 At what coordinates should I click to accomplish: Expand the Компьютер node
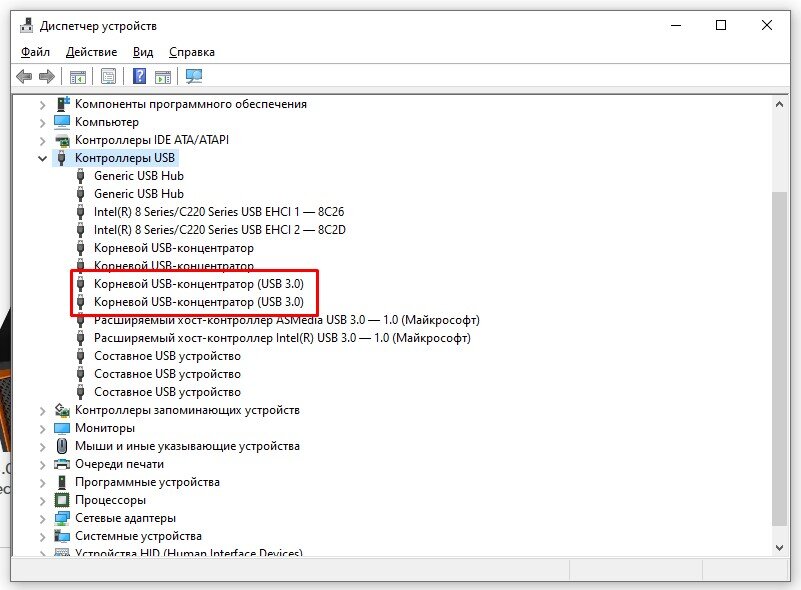42,123
